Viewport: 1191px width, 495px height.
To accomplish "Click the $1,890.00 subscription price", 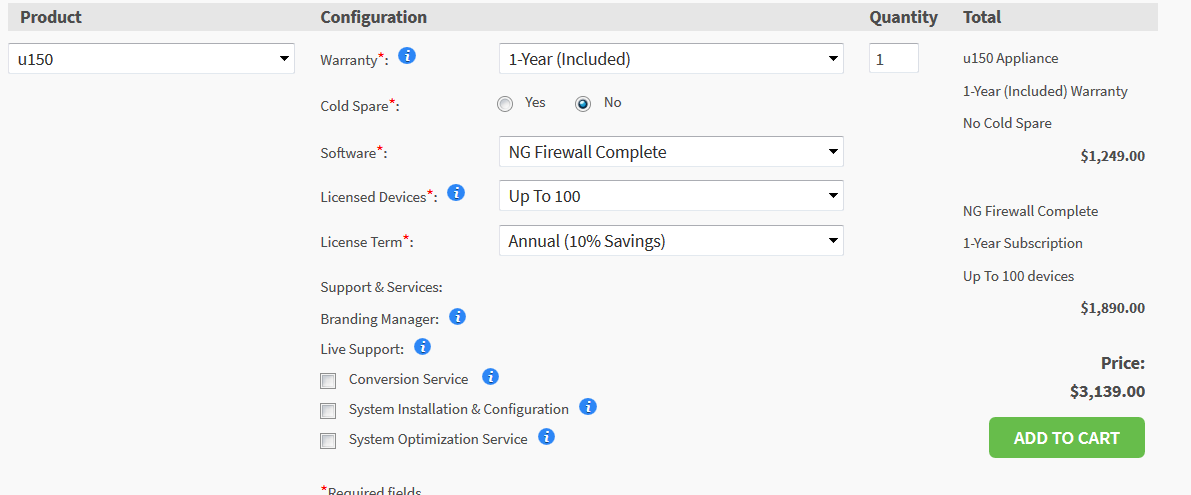I will pos(1113,308).
